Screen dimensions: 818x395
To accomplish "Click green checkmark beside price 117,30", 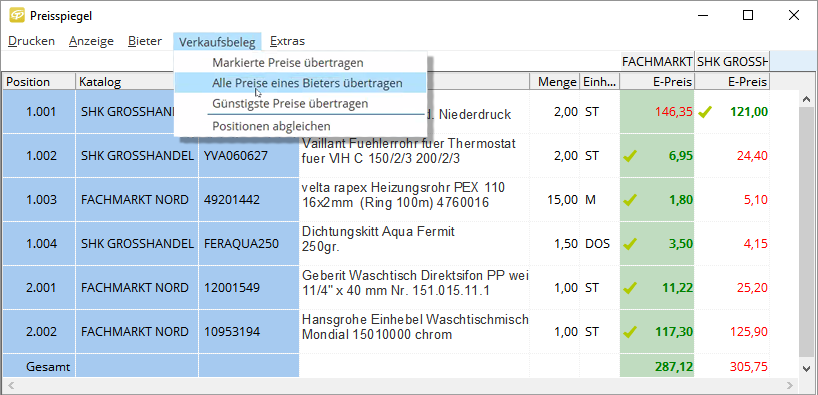I will tap(630, 332).
